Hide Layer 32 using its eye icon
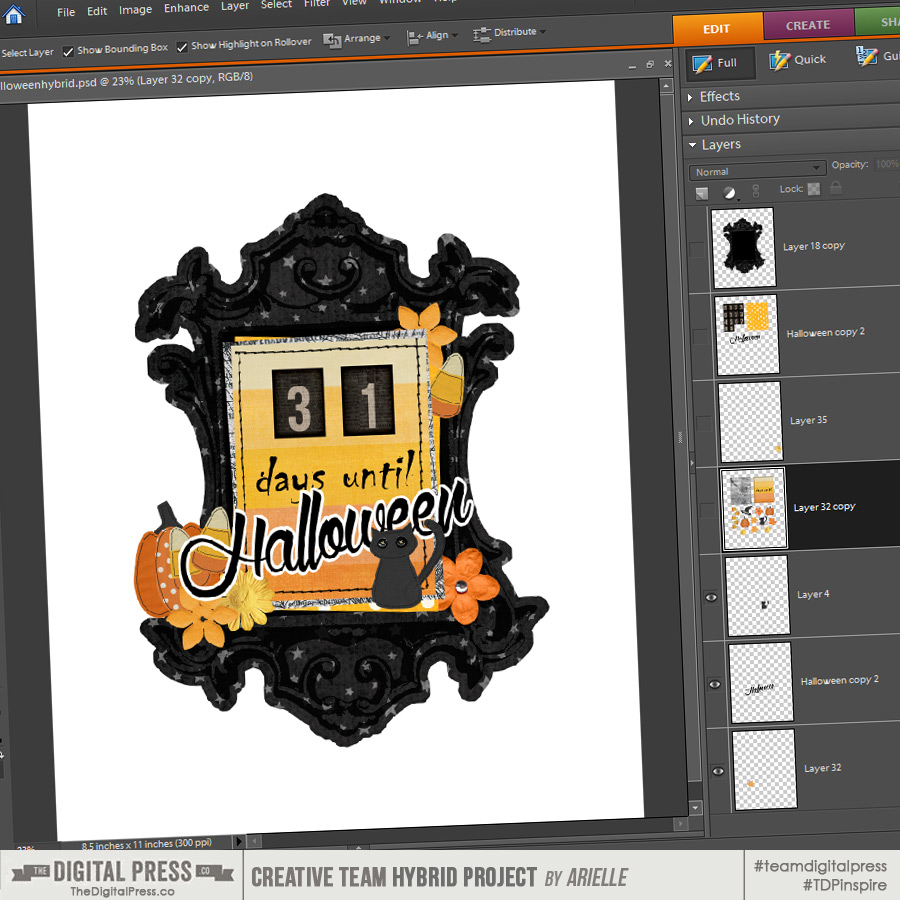This screenshot has width=900, height=900. click(717, 771)
